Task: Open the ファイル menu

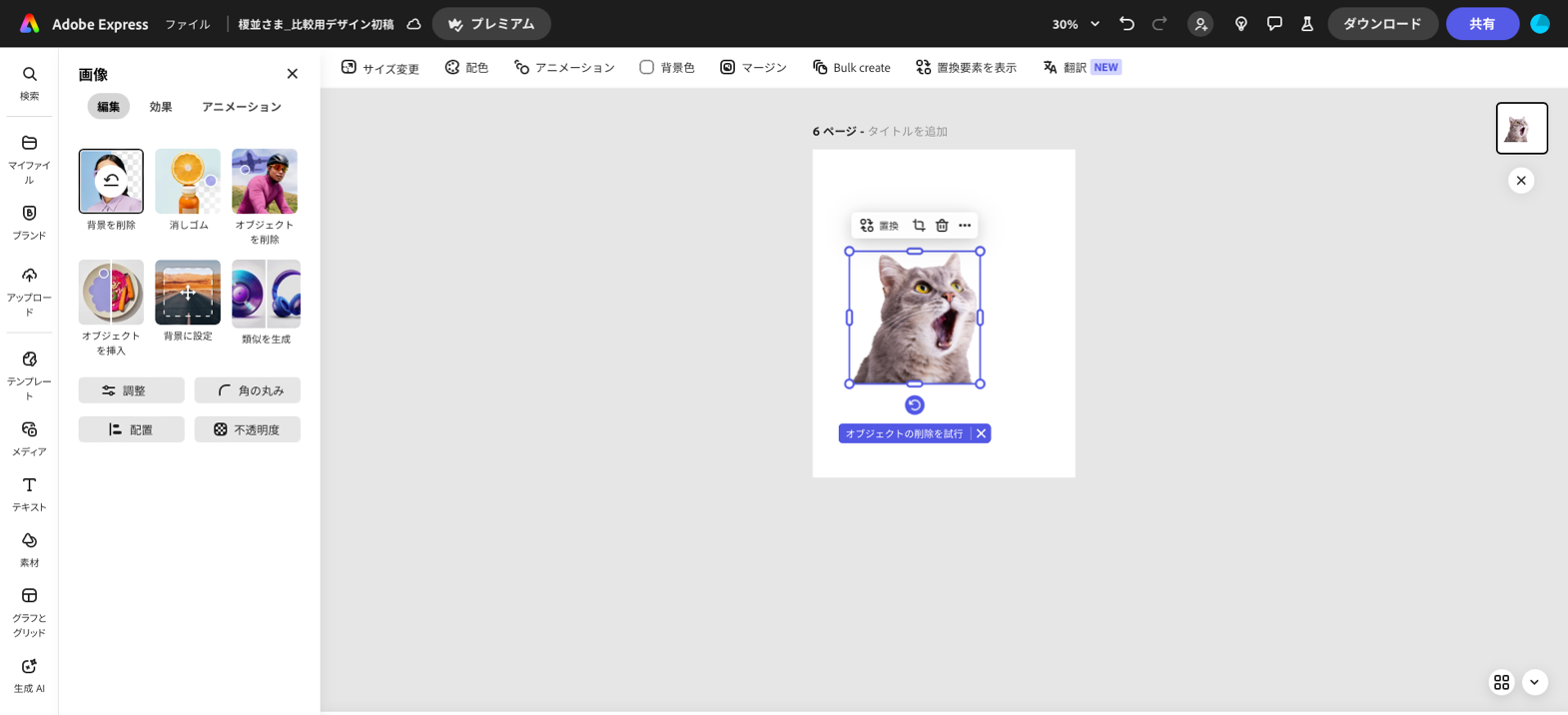Action: point(188,24)
